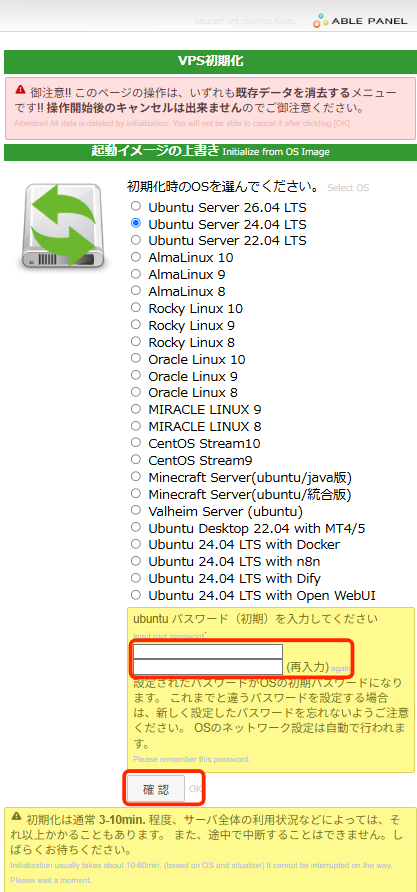Pick MIRACLE LINUX 9 radio button

click(135, 408)
